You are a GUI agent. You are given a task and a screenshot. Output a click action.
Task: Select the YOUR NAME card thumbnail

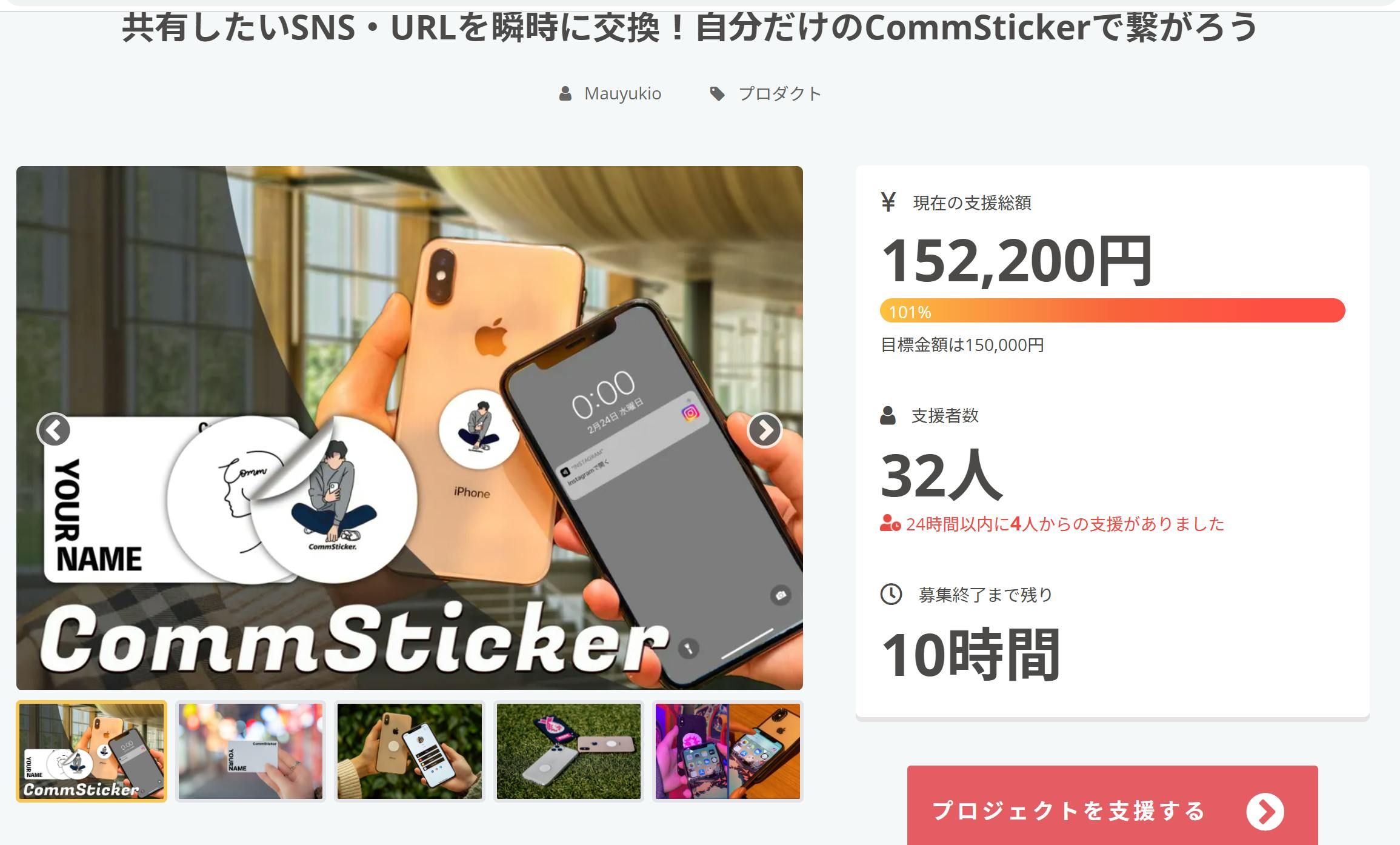click(x=250, y=751)
